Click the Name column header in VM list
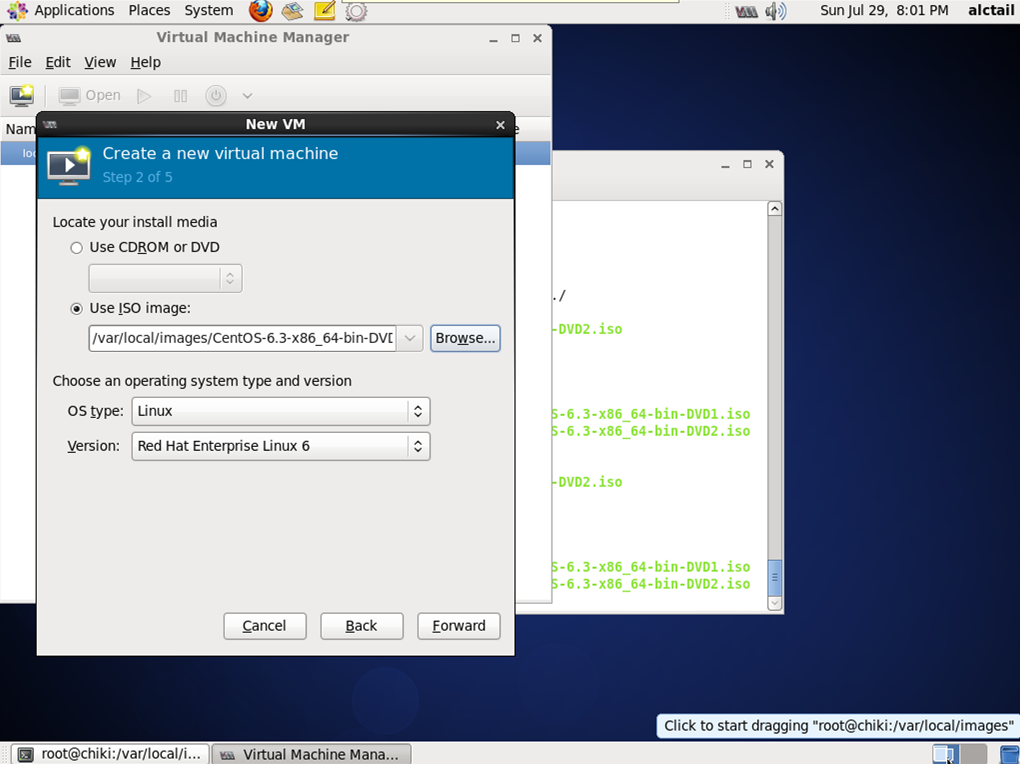 pos(20,129)
